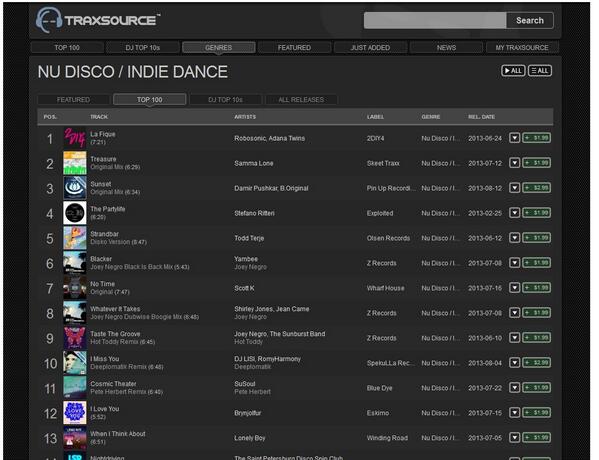Open dropdown arrow for No Time track

[515, 288]
